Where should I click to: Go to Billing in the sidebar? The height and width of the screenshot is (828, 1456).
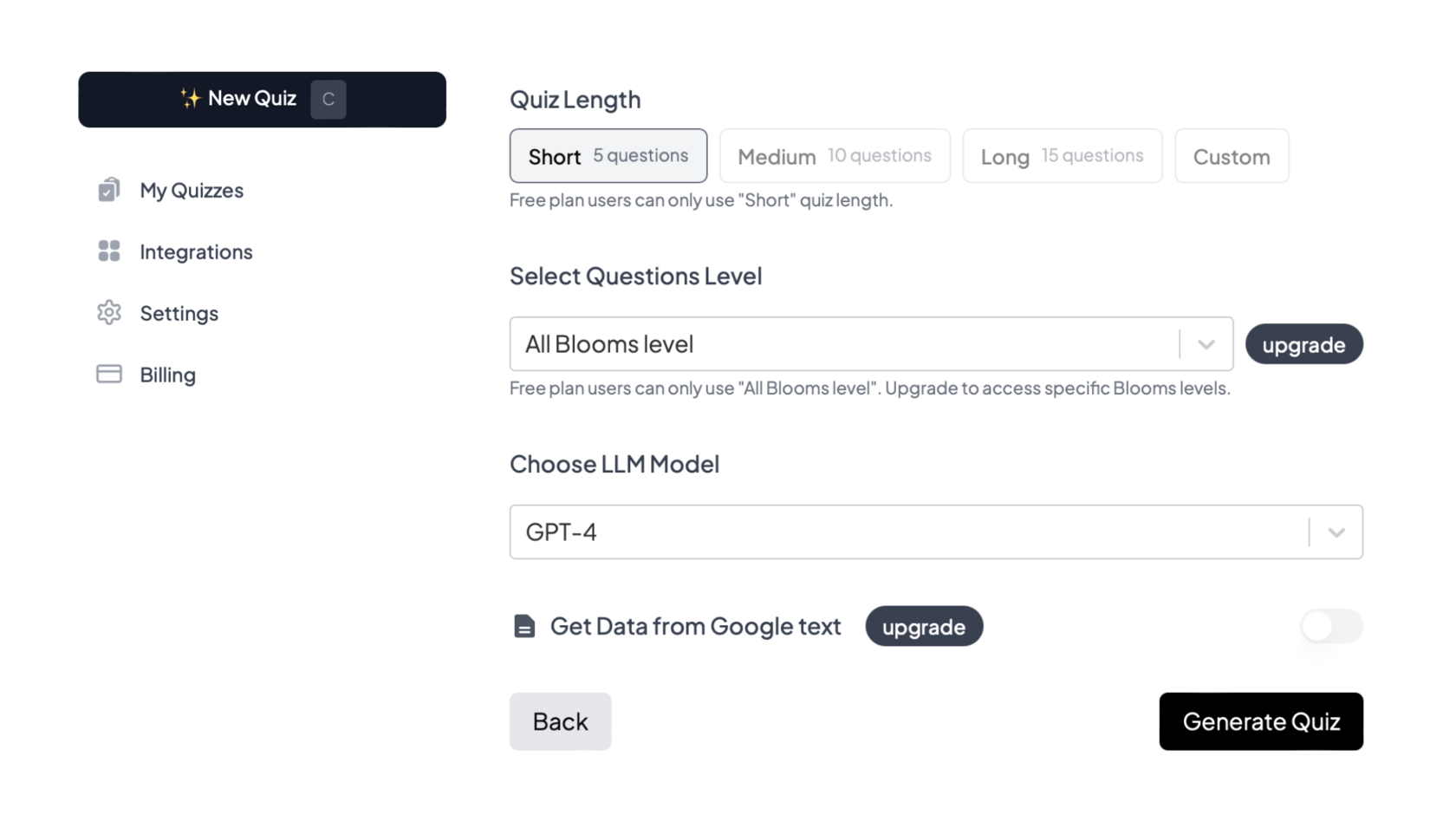pos(146,375)
